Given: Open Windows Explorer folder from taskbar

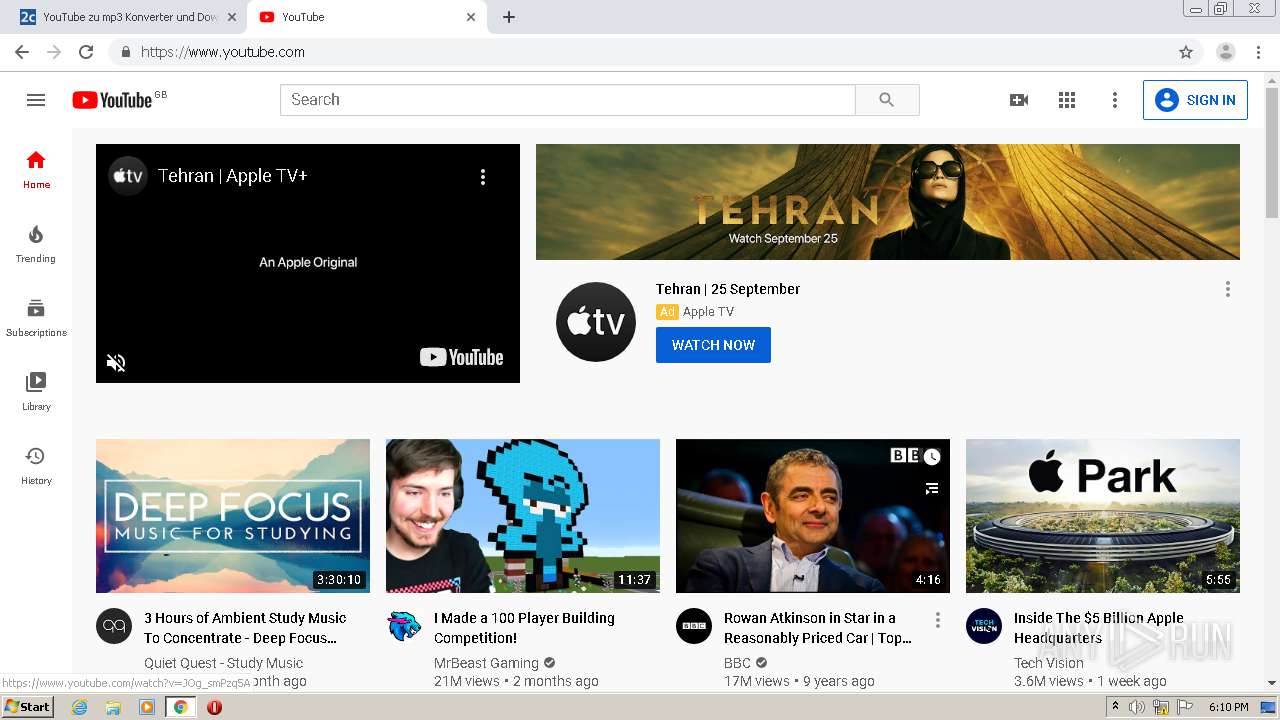Looking at the screenshot, I should point(113,707).
